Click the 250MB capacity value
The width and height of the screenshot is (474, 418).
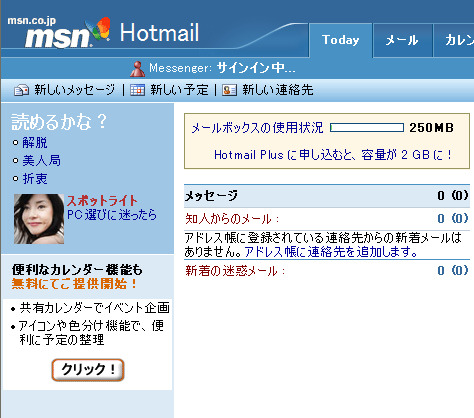(432, 128)
